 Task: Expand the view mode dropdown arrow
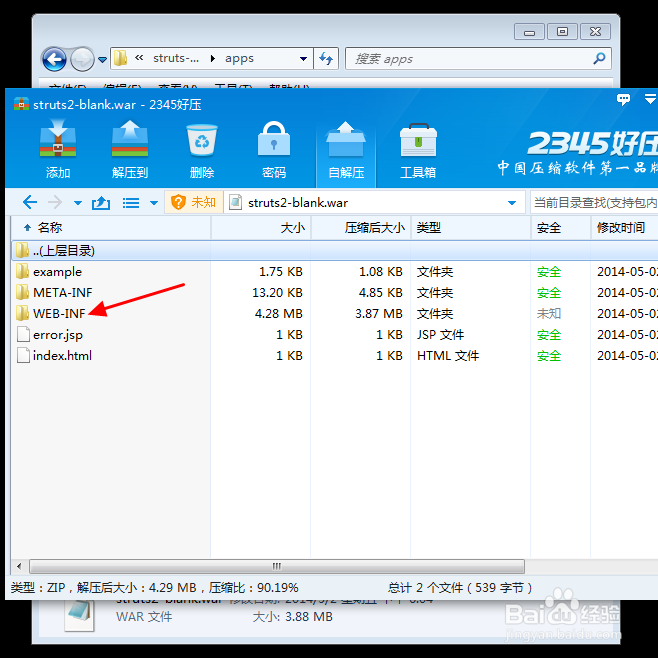tap(154, 203)
